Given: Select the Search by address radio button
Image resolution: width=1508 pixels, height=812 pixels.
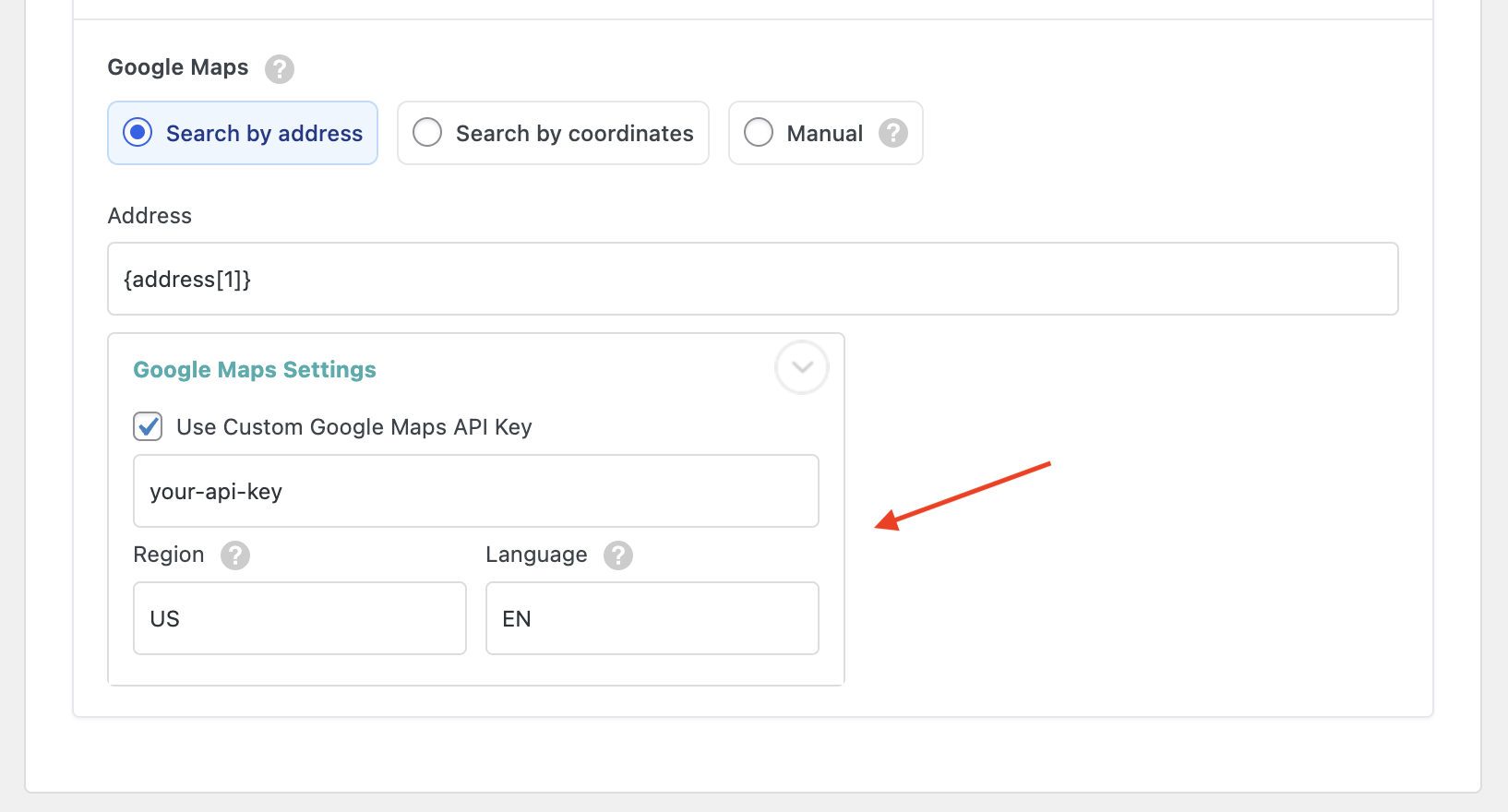Looking at the screenshot, I should click(138, 133).
